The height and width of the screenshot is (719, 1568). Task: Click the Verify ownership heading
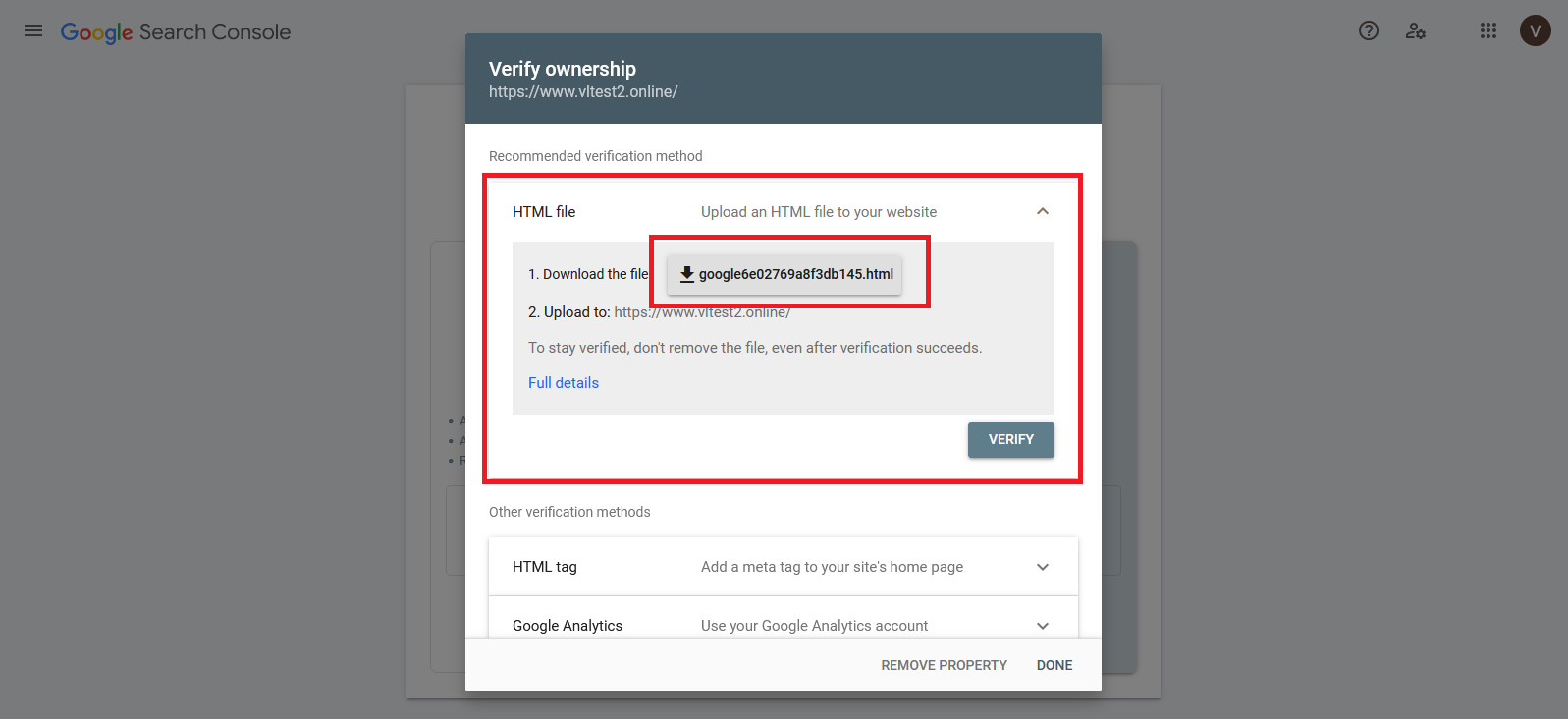563,69
